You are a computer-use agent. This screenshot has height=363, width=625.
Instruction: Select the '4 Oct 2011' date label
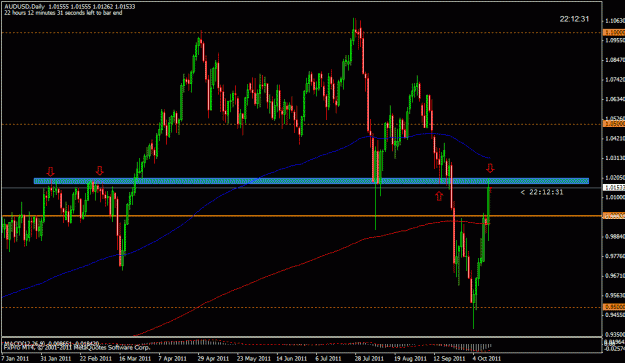click(x=487, y=358)
